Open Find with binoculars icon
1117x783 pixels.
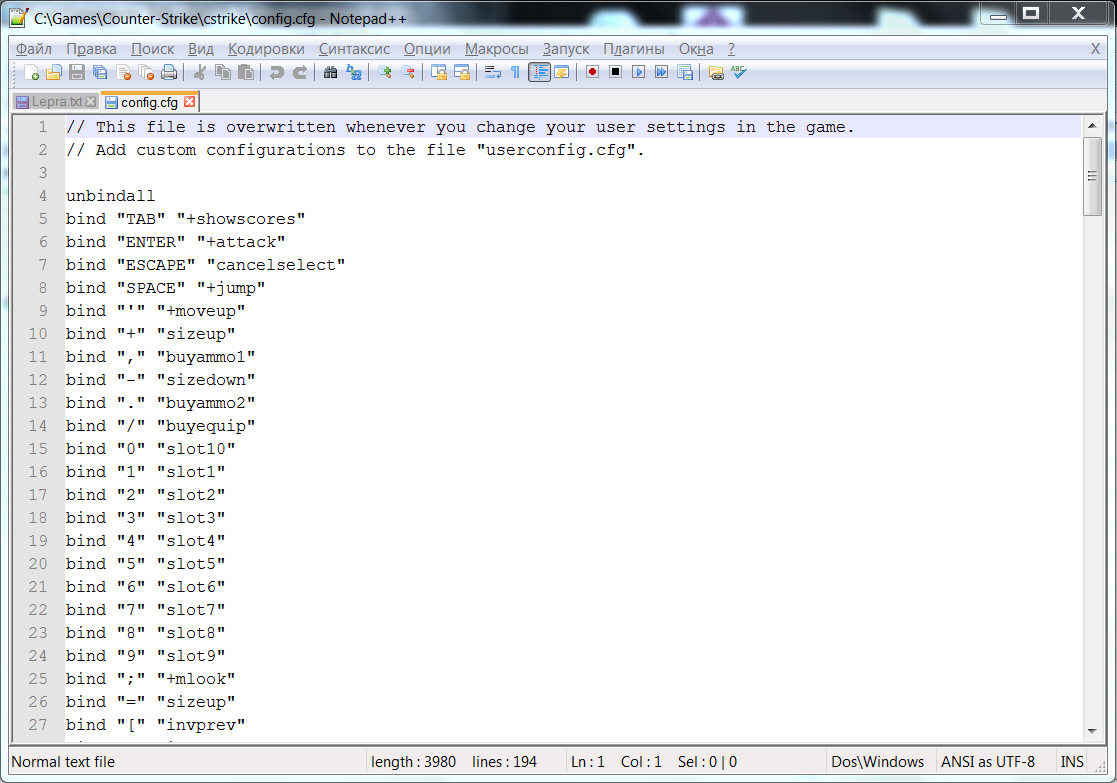click(x=331, y=73)
